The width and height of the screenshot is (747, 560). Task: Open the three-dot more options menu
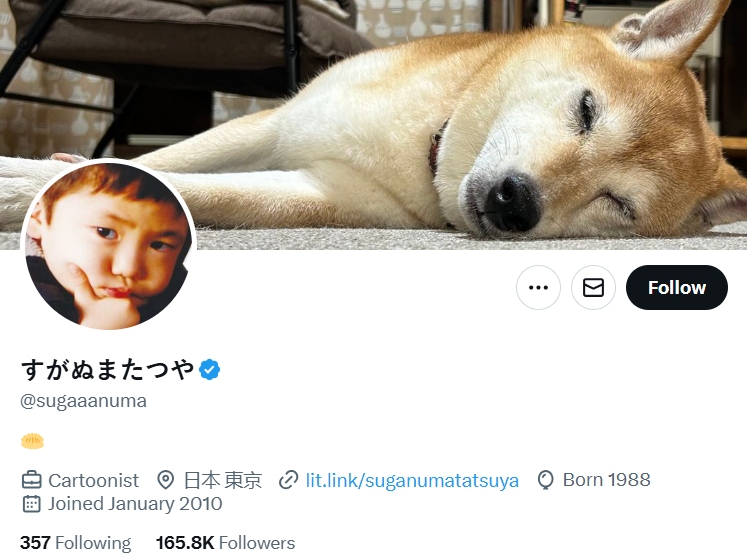pyautogui.click(x=538, y=287)
